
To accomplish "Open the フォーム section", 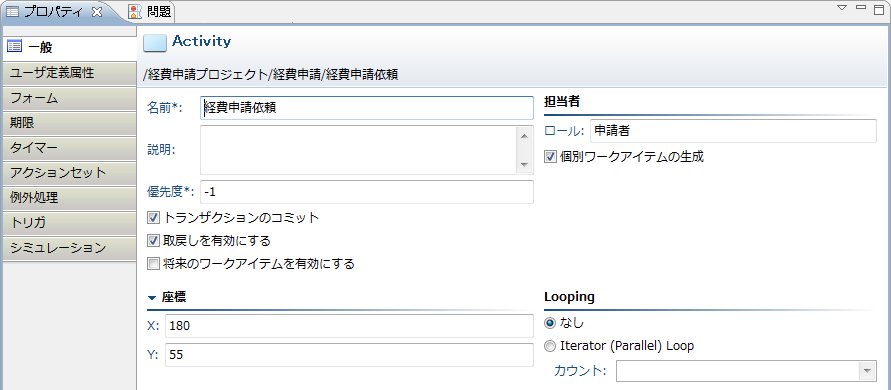I will tap(69, 98).
